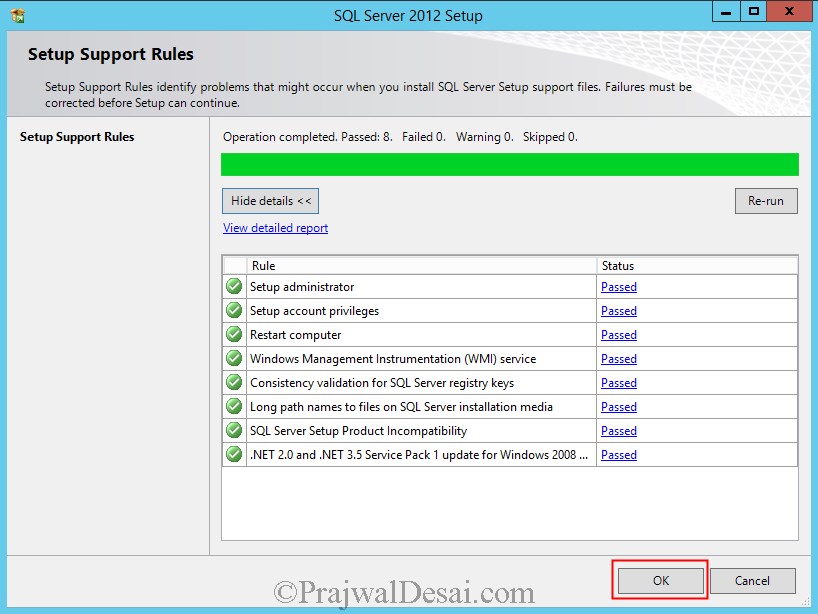Image resolution: width=818 pixels, height=614 pixels.
Task: Click green check icon for WMI service
Action: coord(234,358)
